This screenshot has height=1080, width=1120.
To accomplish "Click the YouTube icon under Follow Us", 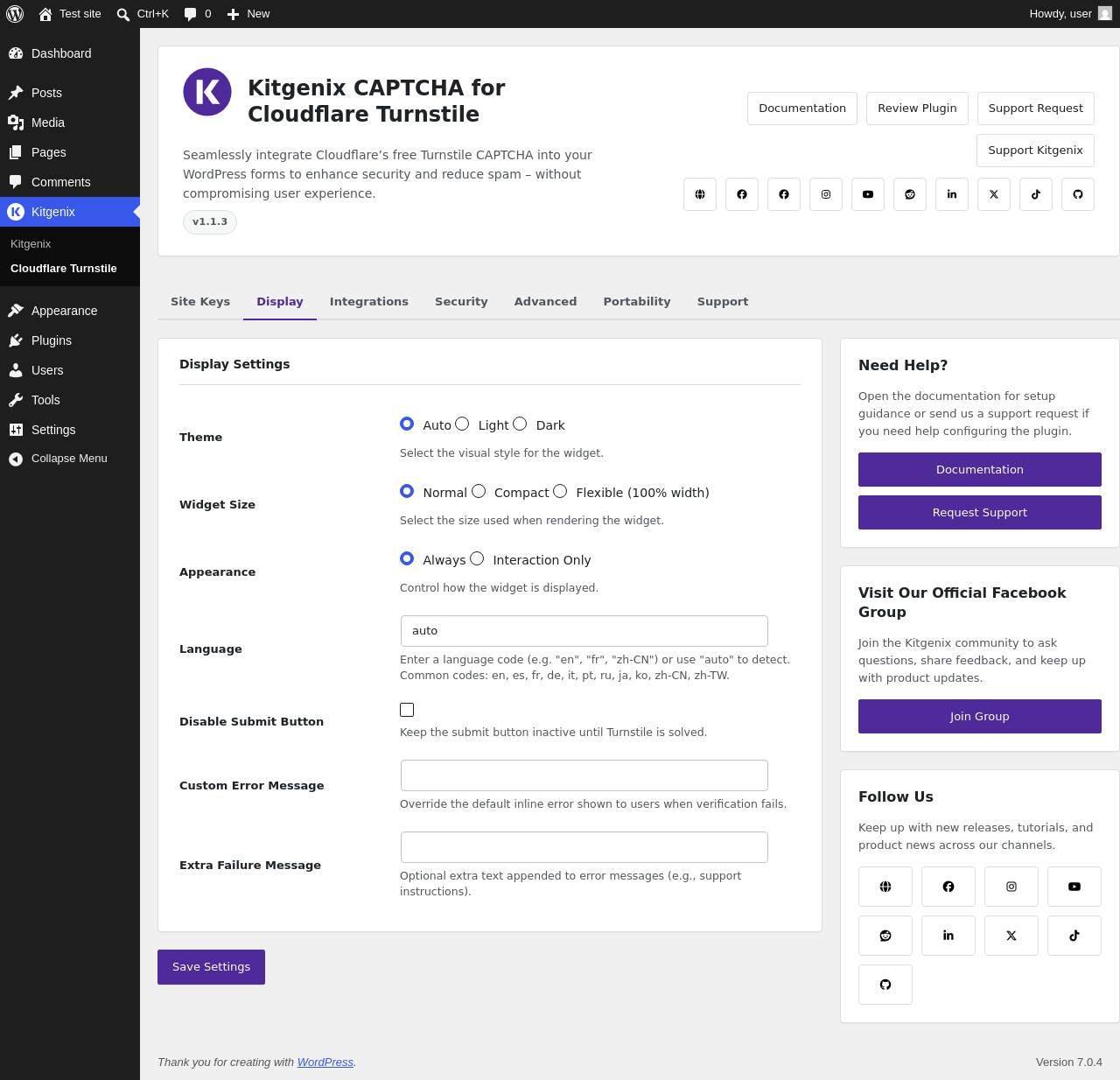I will click(x=1074, y=887).
